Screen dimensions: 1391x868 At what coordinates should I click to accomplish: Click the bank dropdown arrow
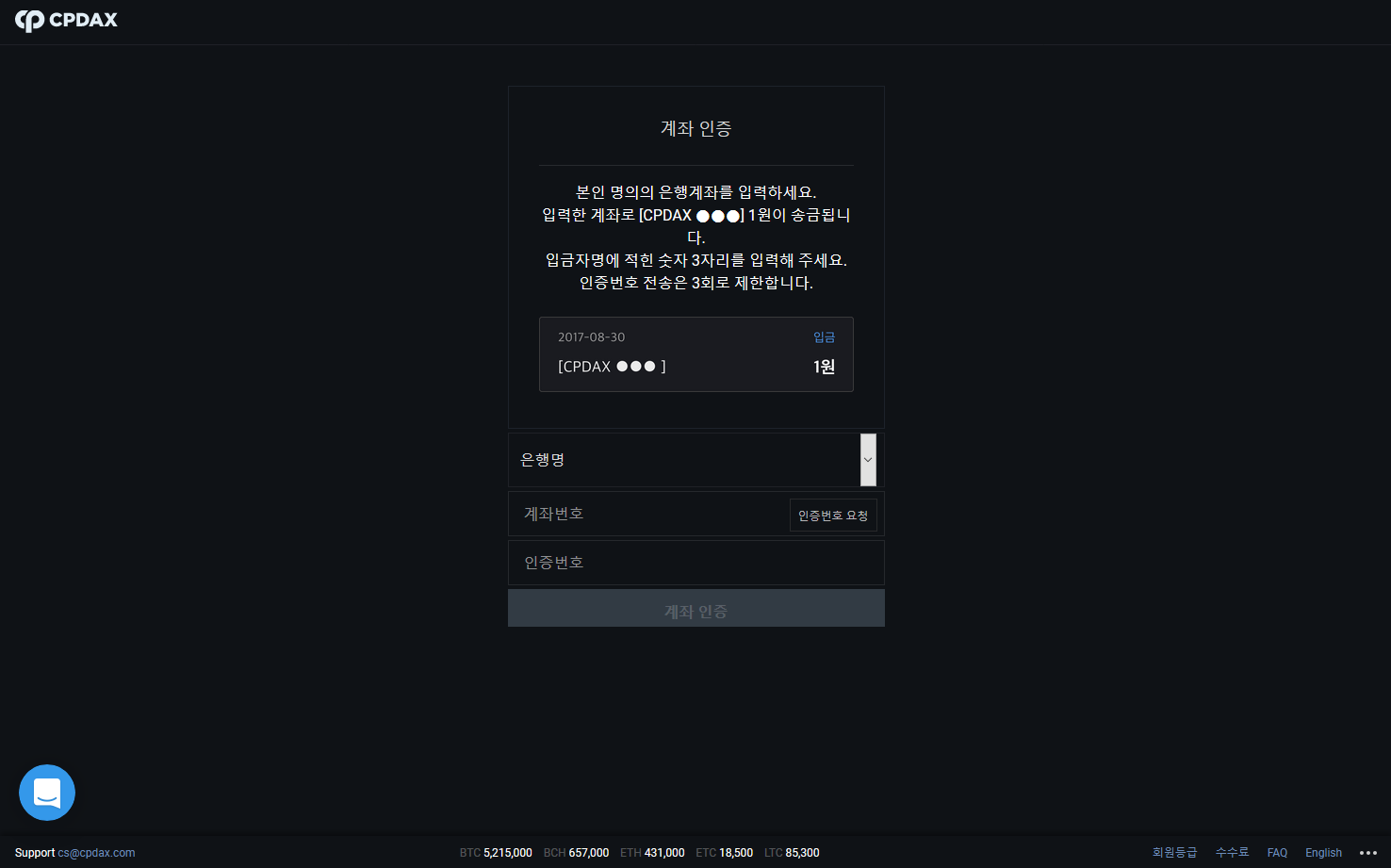tap(868, 460)
